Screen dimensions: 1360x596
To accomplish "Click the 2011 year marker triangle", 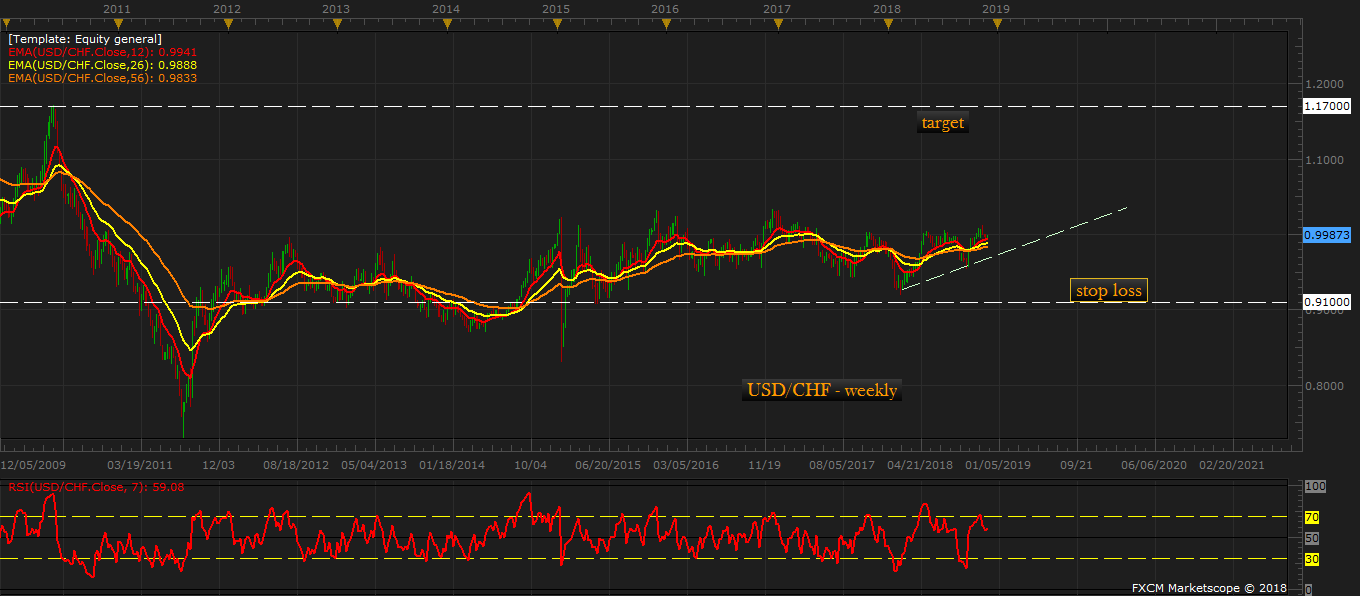I will (x=118, y=25).
